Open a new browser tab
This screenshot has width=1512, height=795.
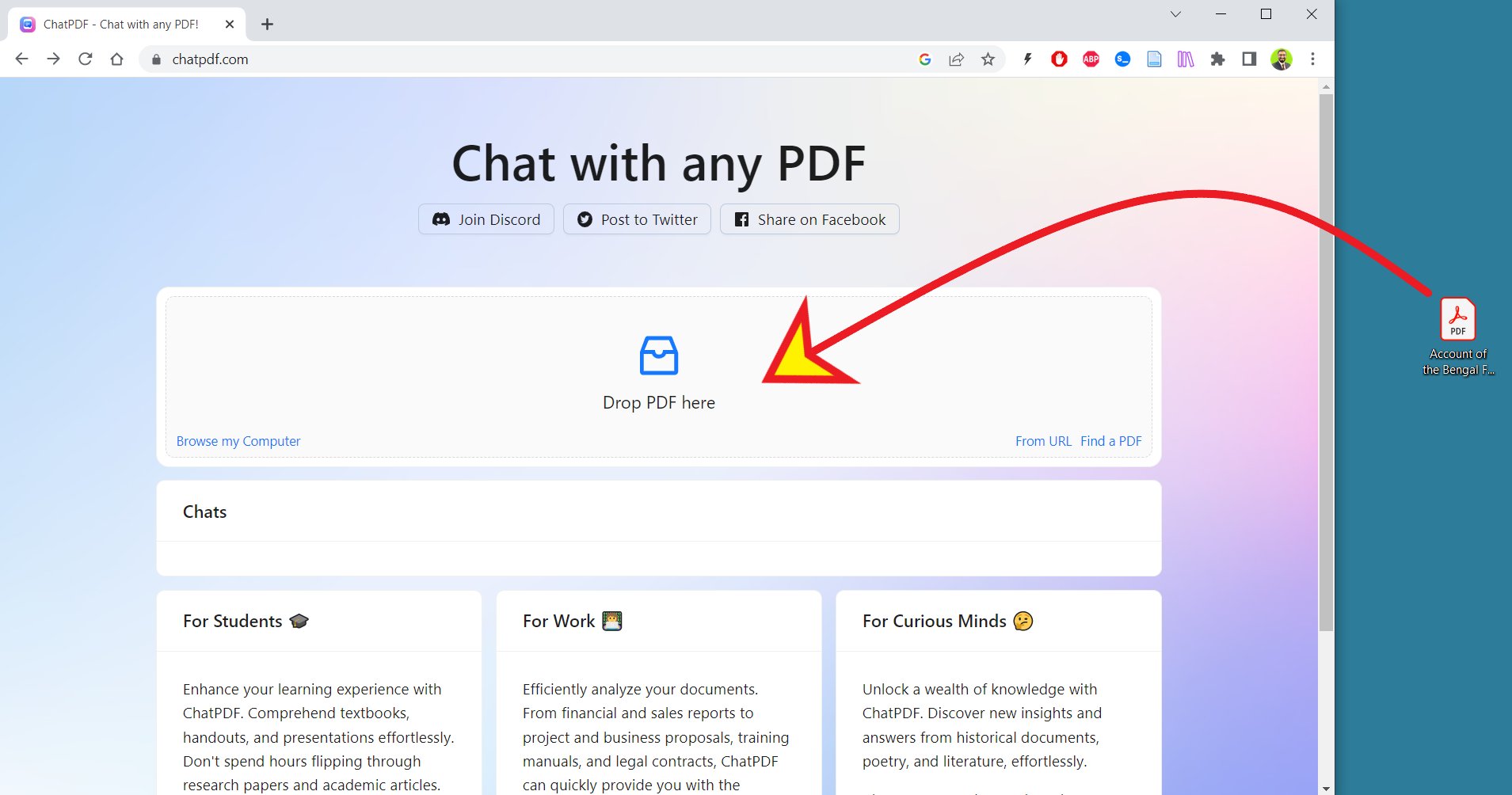(x=267, y=25)
